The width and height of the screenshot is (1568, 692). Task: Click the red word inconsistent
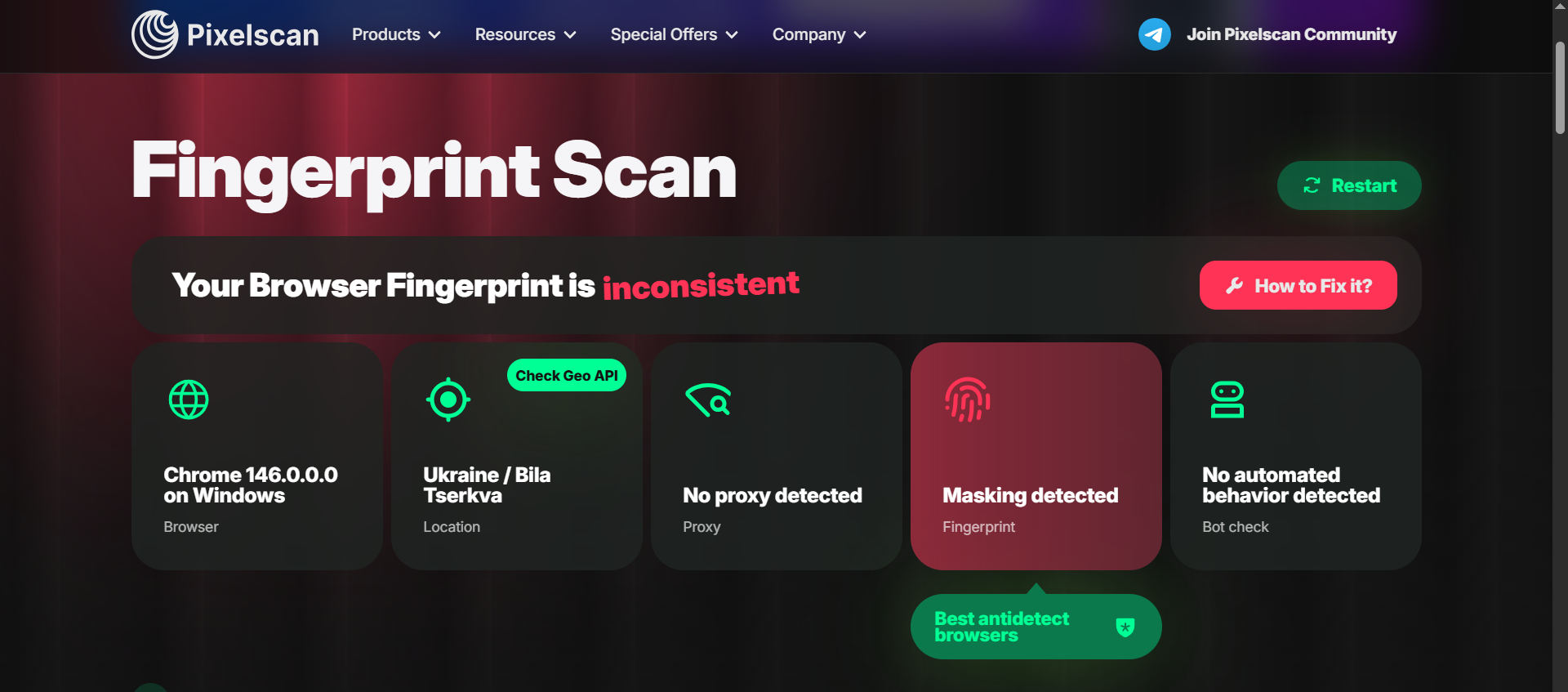pyautogui.click(x=701, y=285)
